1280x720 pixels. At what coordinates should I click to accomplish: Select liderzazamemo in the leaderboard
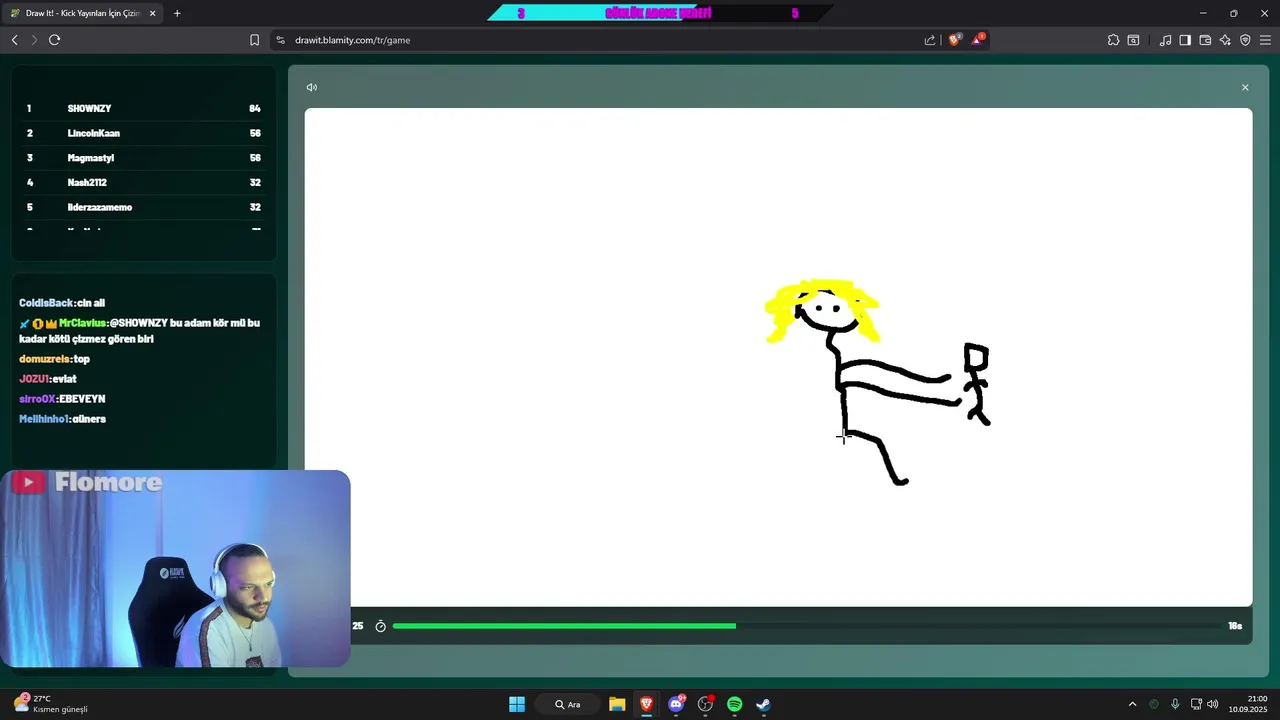tap(100, 207)
